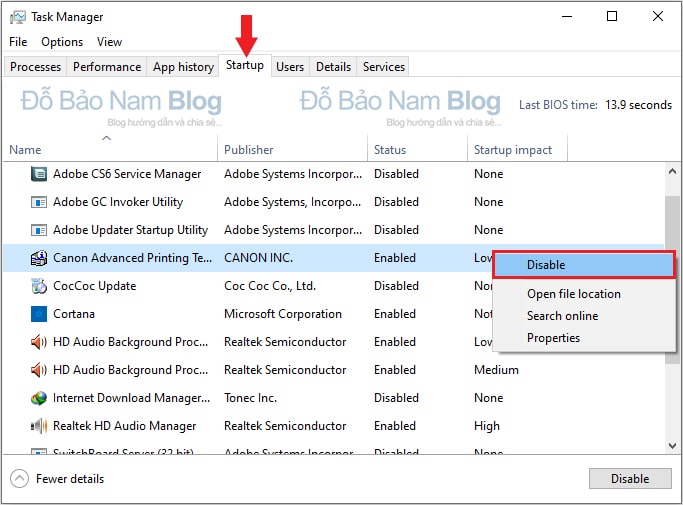The image size is (683, 505).
Task: Select the Adobe Updater Startup Utility name
Action: tap(130, 230)
